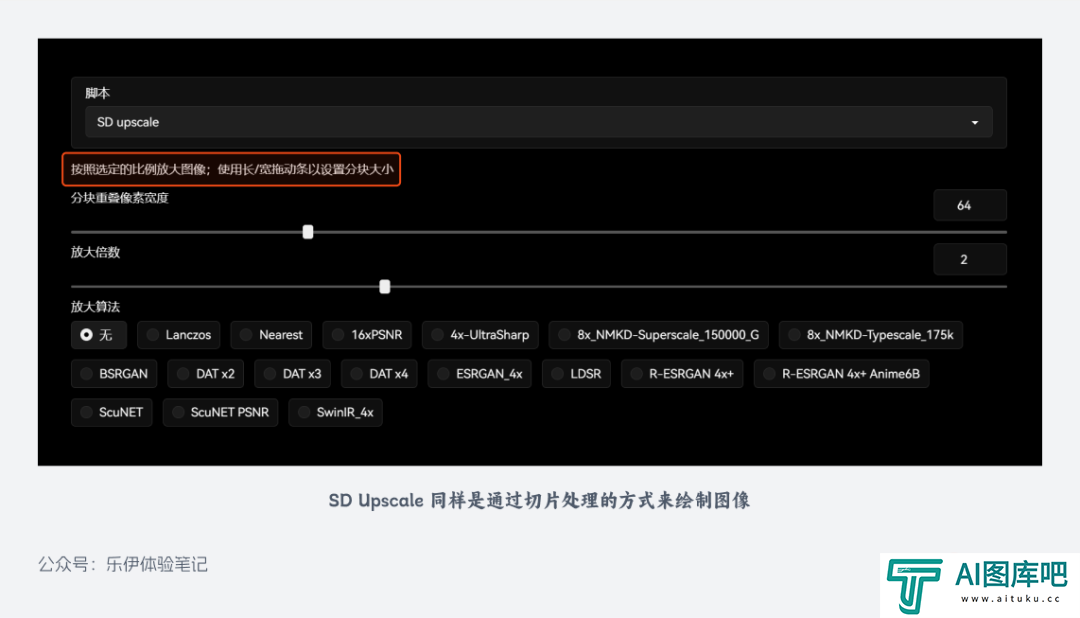Click the 分块重叠像素宽度 slider handle
This screenshot has height=618, width=1080.
pyautogui.click(x=308, y=232)
